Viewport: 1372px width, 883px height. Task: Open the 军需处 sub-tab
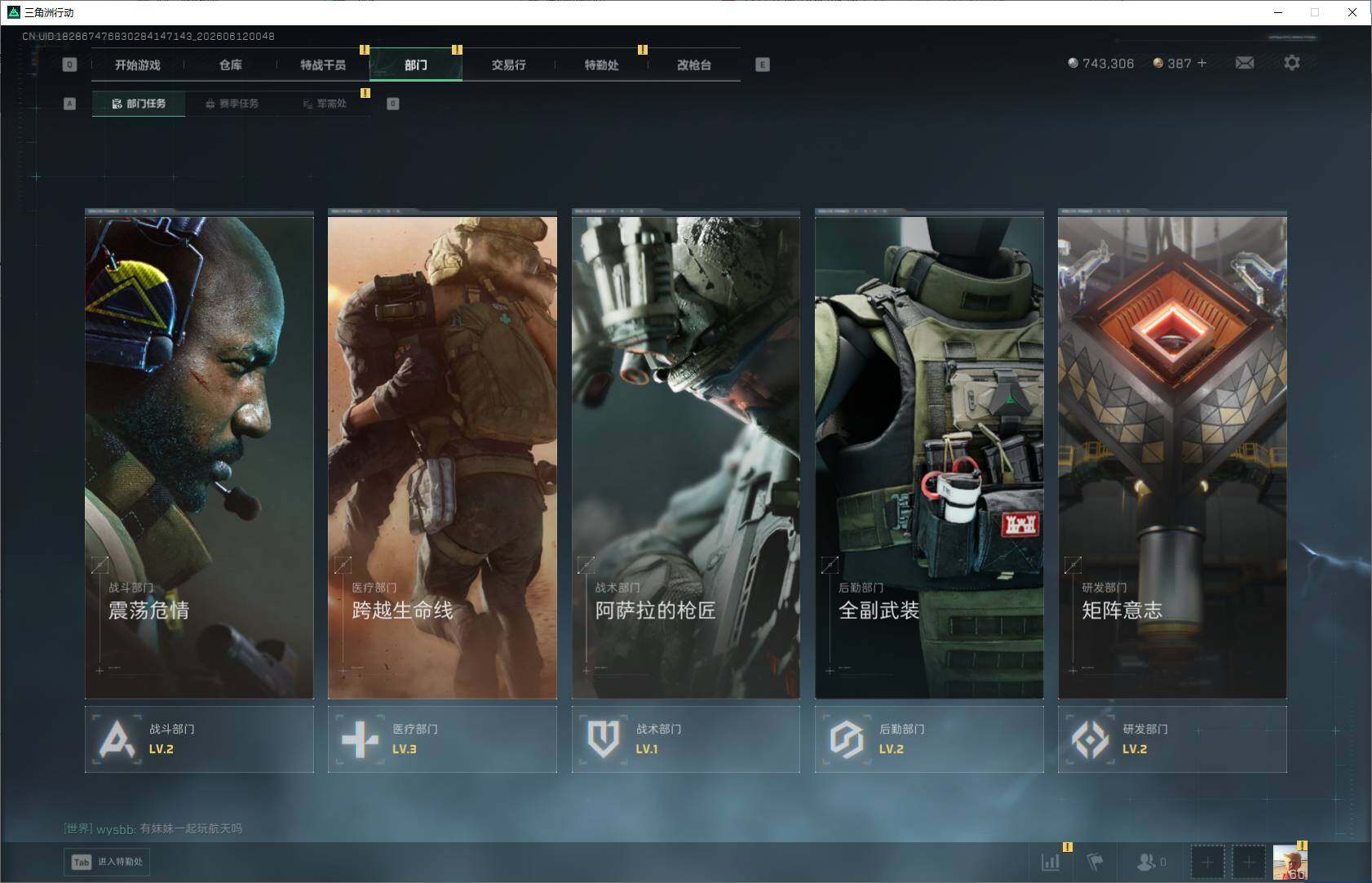tap(325, 104)
